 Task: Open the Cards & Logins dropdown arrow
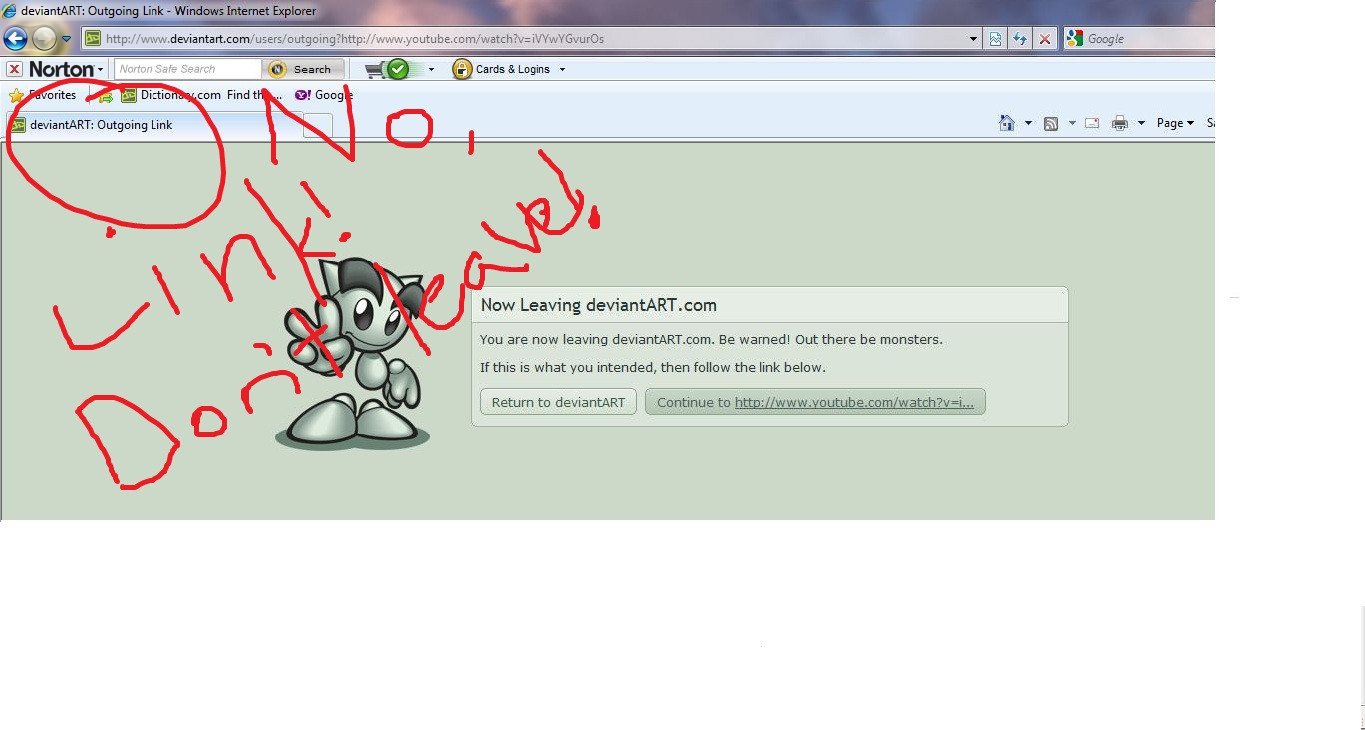pyautogui.click(x=562, y=69)
